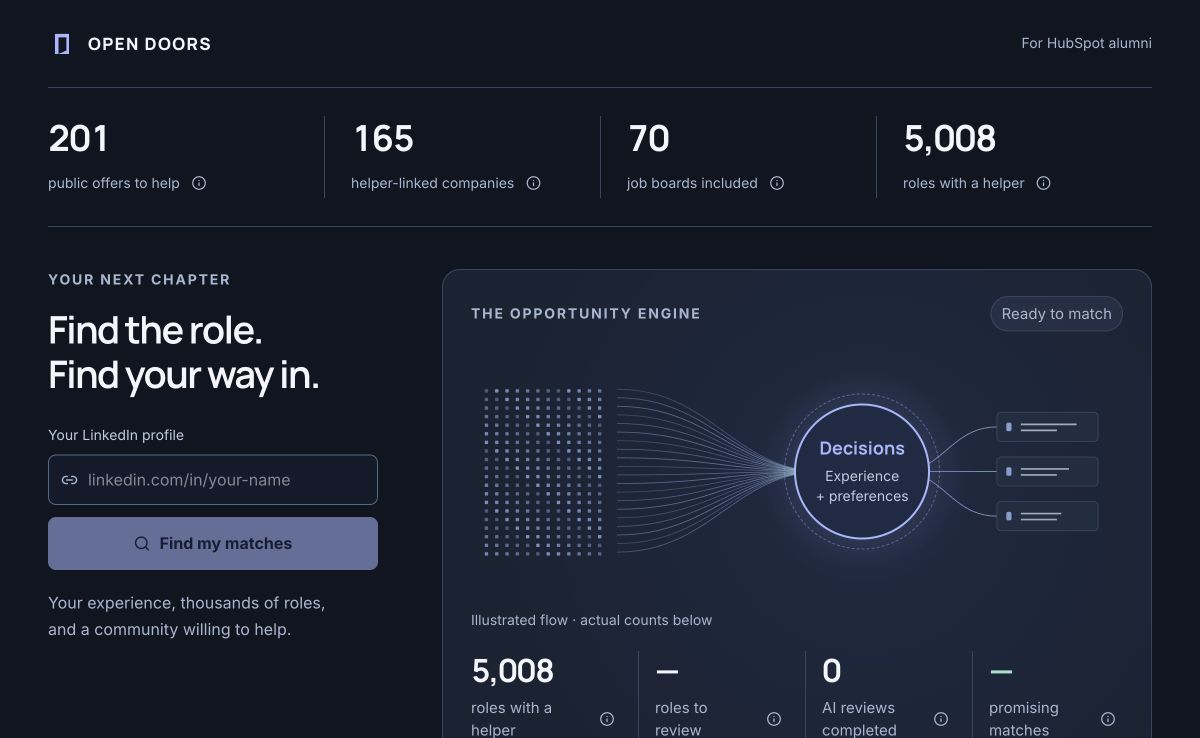View info for top roles with a helper
The width and height of the screenshot is (1200, 738).
click(x=1044, y=183)
